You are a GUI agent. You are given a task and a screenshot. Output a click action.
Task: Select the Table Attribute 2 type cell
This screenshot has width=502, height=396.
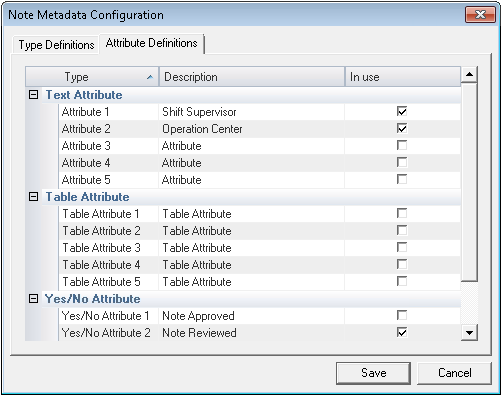coord(108,231)
